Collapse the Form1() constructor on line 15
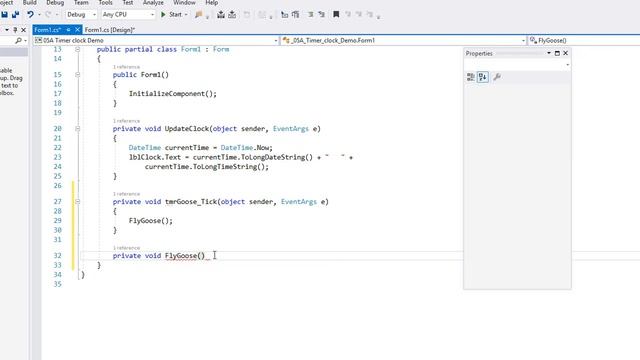Screen dimensions: 640x360 coord(77,75)
